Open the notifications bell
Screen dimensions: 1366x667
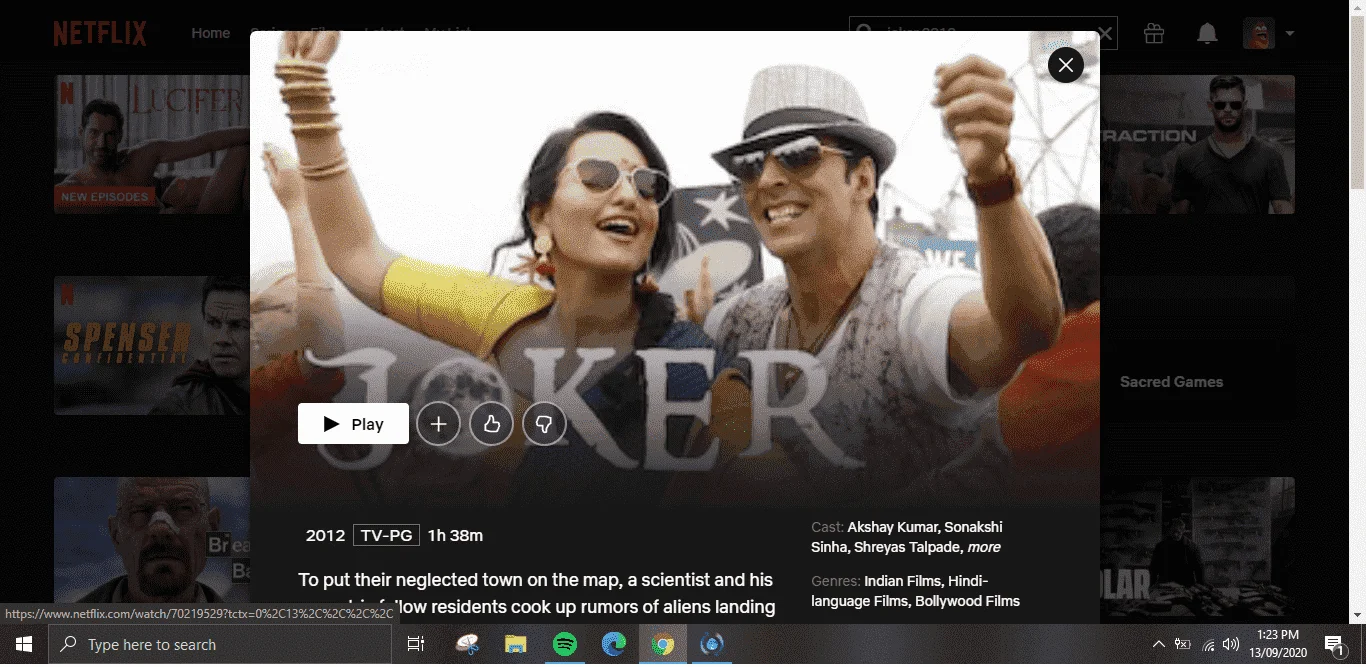[x=1207, y=33]
